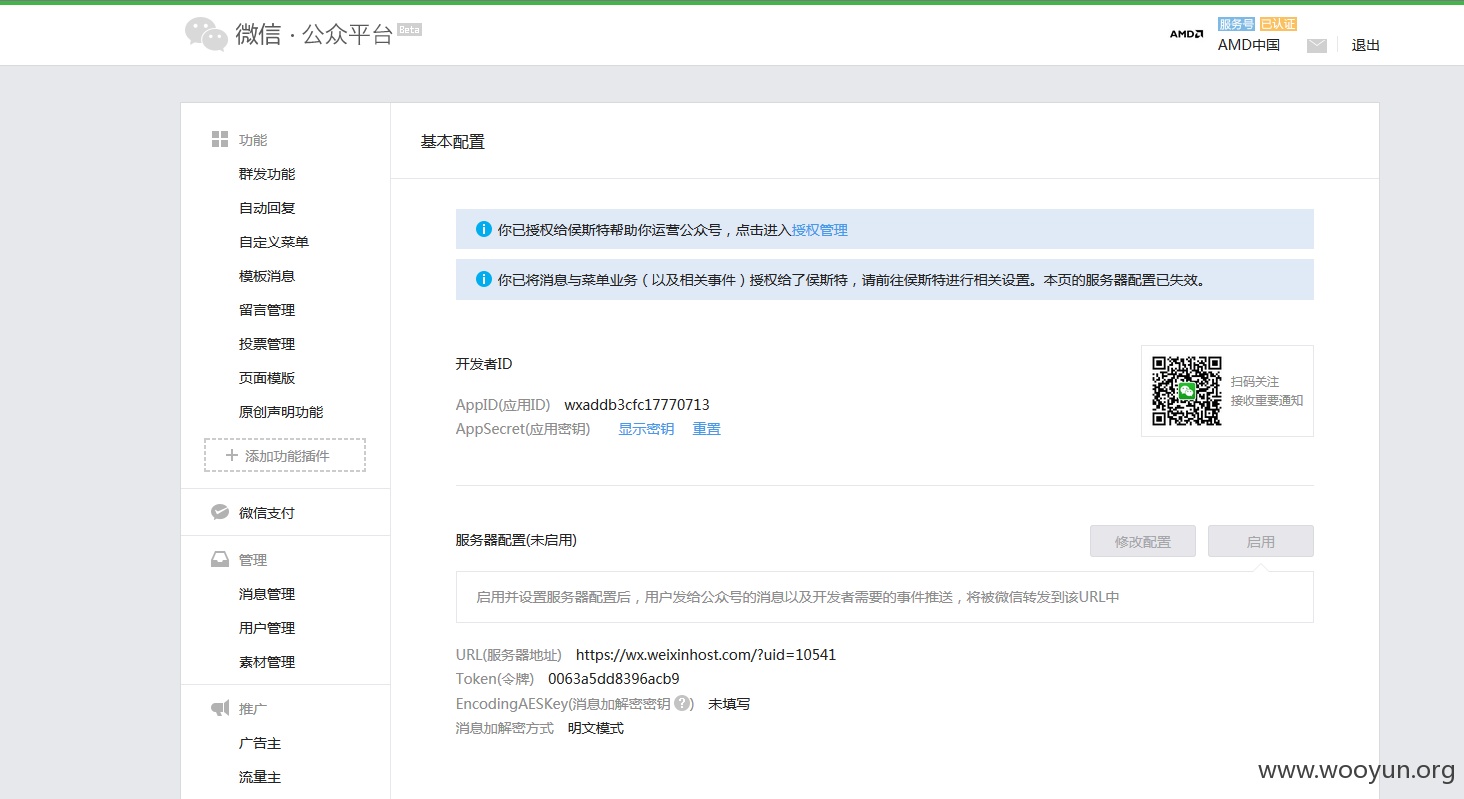Viewport: 1464px width, 799px height.
Task: Click the 管理 section header label
Action: 253,560
